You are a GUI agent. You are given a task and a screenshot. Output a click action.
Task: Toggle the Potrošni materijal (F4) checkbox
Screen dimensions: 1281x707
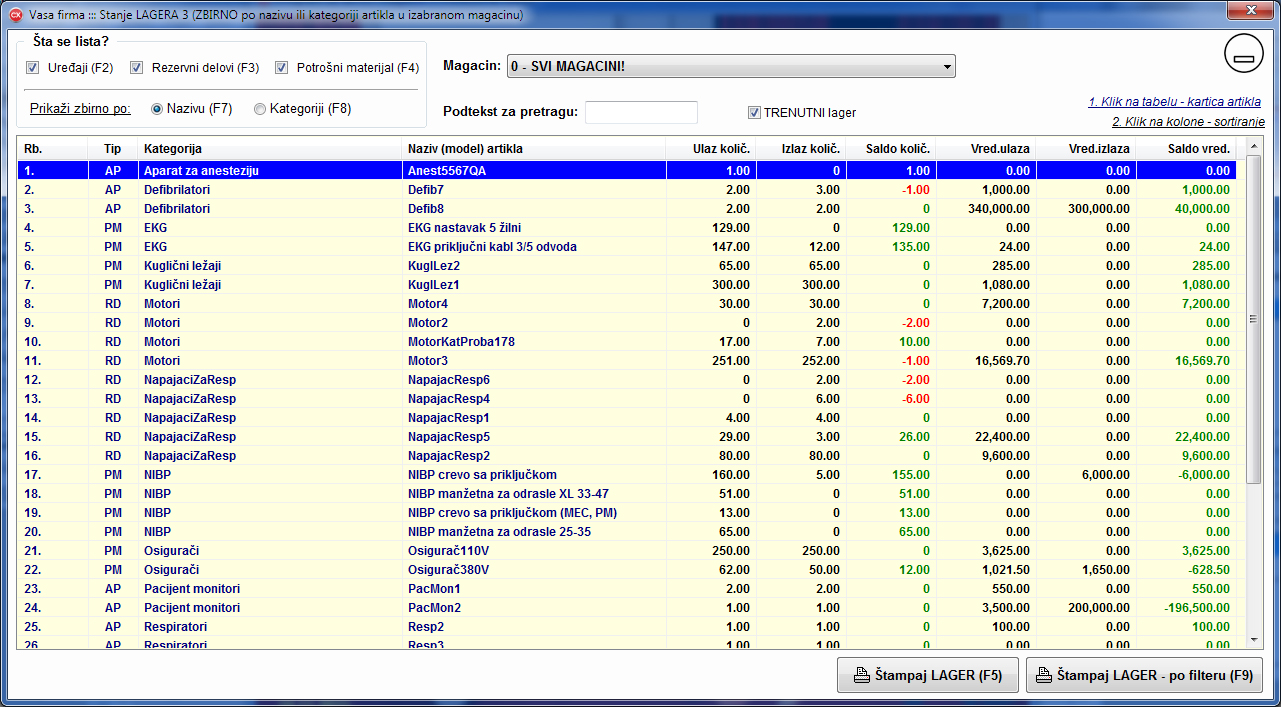tap(281, 68)
